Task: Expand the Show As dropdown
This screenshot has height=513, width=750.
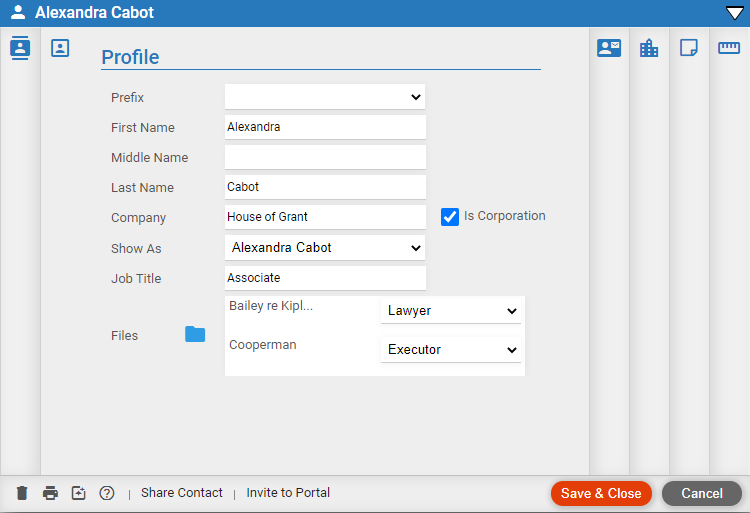Action: pyautogui.click(x=325, y=248)
